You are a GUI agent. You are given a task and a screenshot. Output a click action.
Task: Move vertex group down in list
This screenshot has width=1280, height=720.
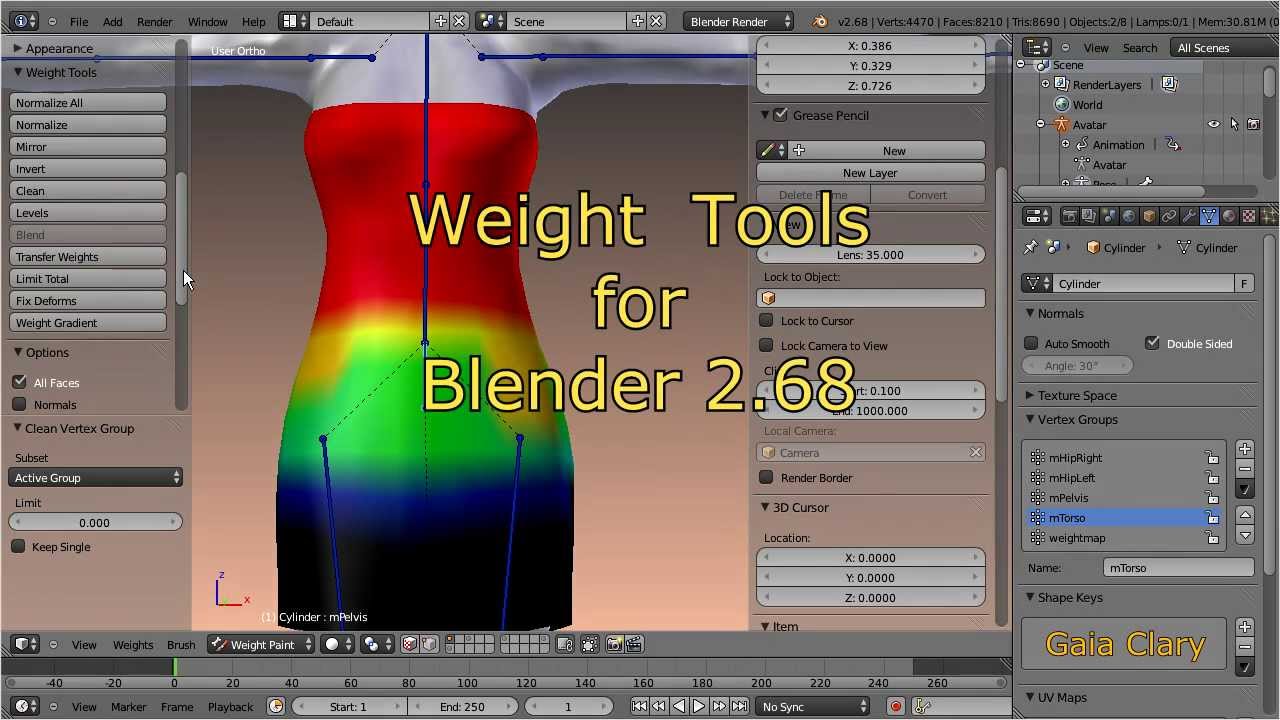coord(1245,535)
